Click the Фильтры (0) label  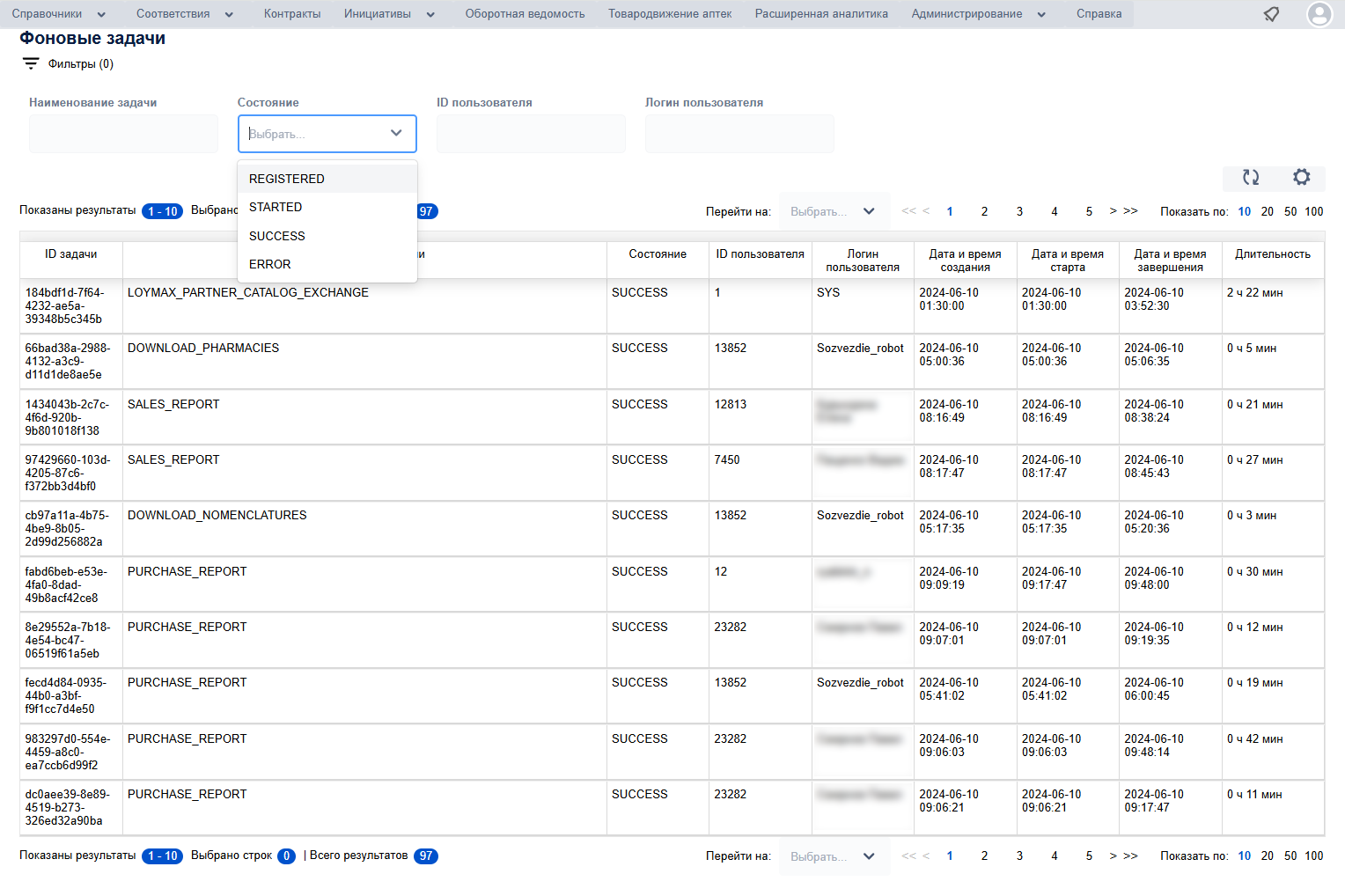click(x=81, y=64)
